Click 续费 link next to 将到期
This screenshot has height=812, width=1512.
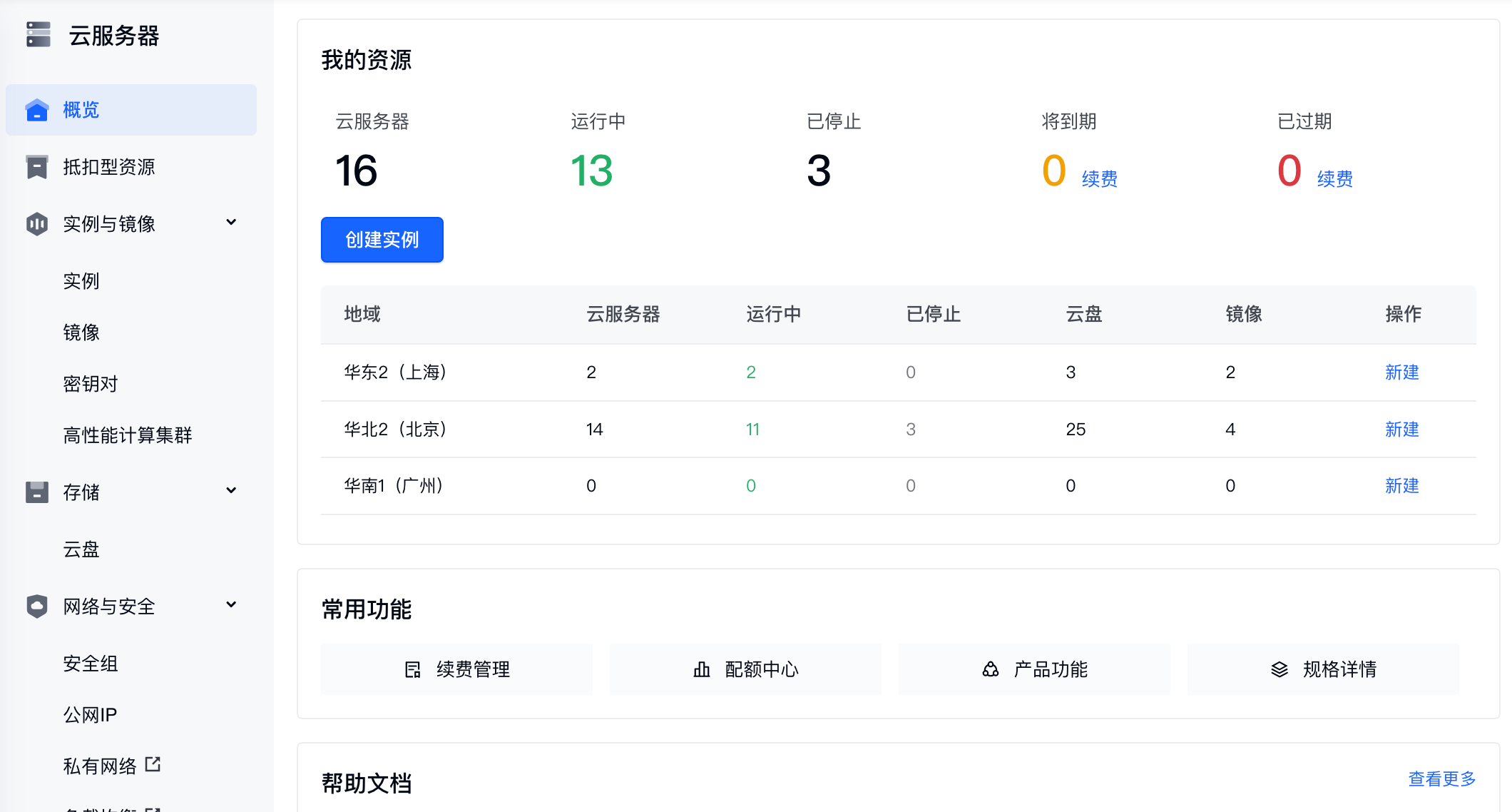tap(1099, 178)
